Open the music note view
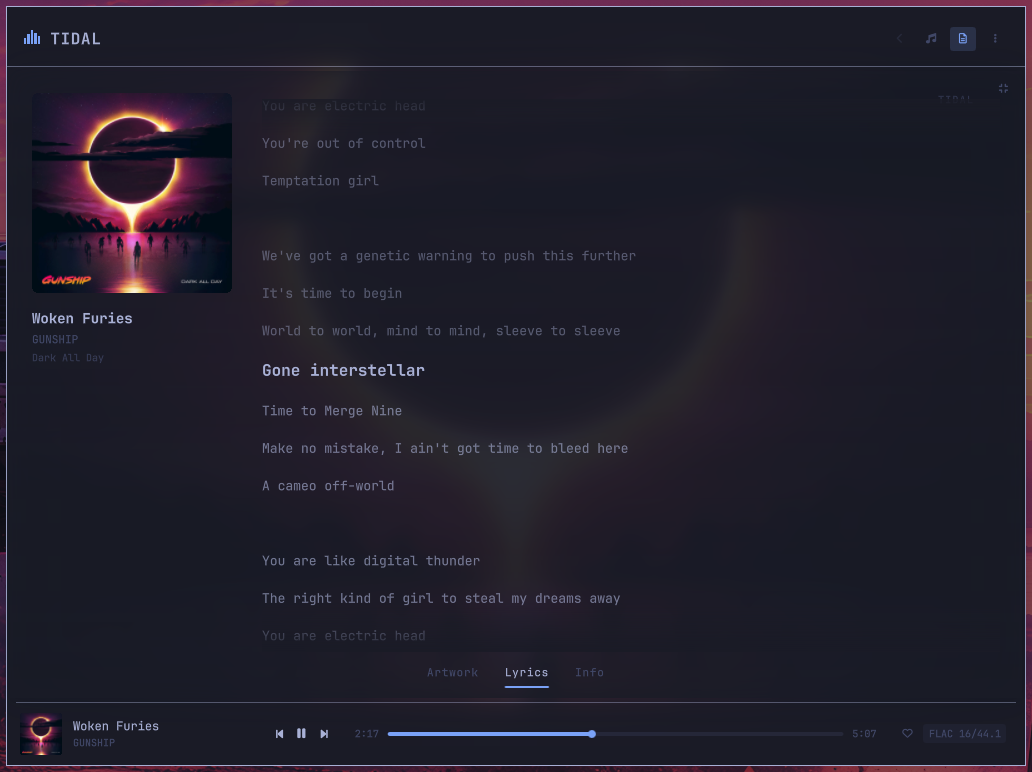Screen dimensions: 1032x772 (931, 39)
